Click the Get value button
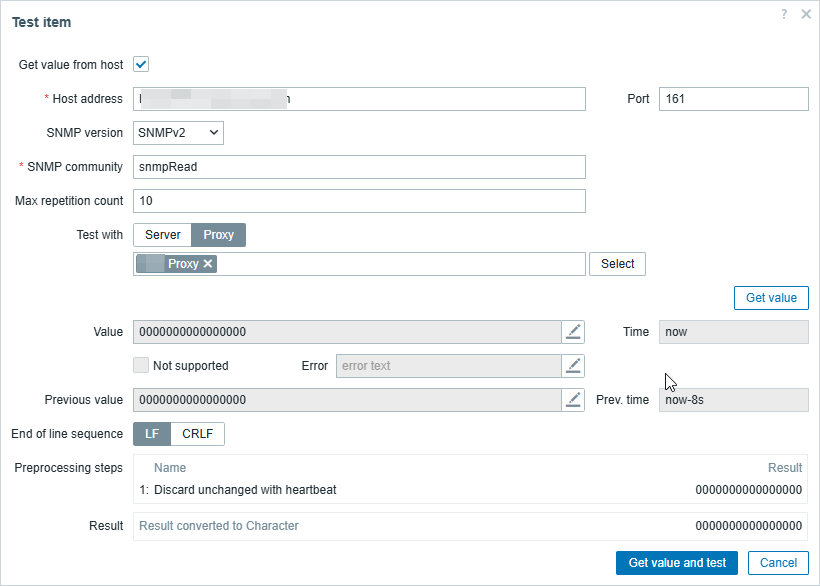 (771, 298)
